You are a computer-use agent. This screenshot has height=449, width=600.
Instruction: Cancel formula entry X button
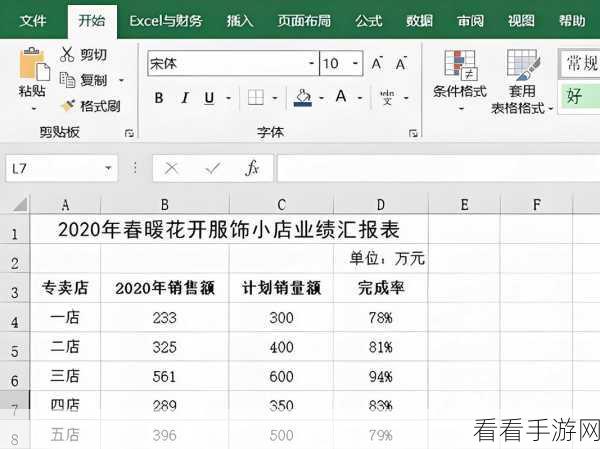[171, 168]
